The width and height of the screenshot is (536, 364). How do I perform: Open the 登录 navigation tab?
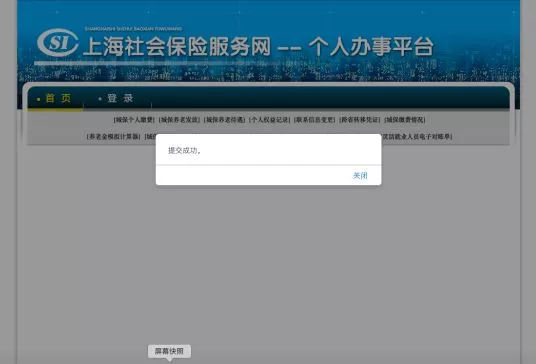click(x=120, y=98)
